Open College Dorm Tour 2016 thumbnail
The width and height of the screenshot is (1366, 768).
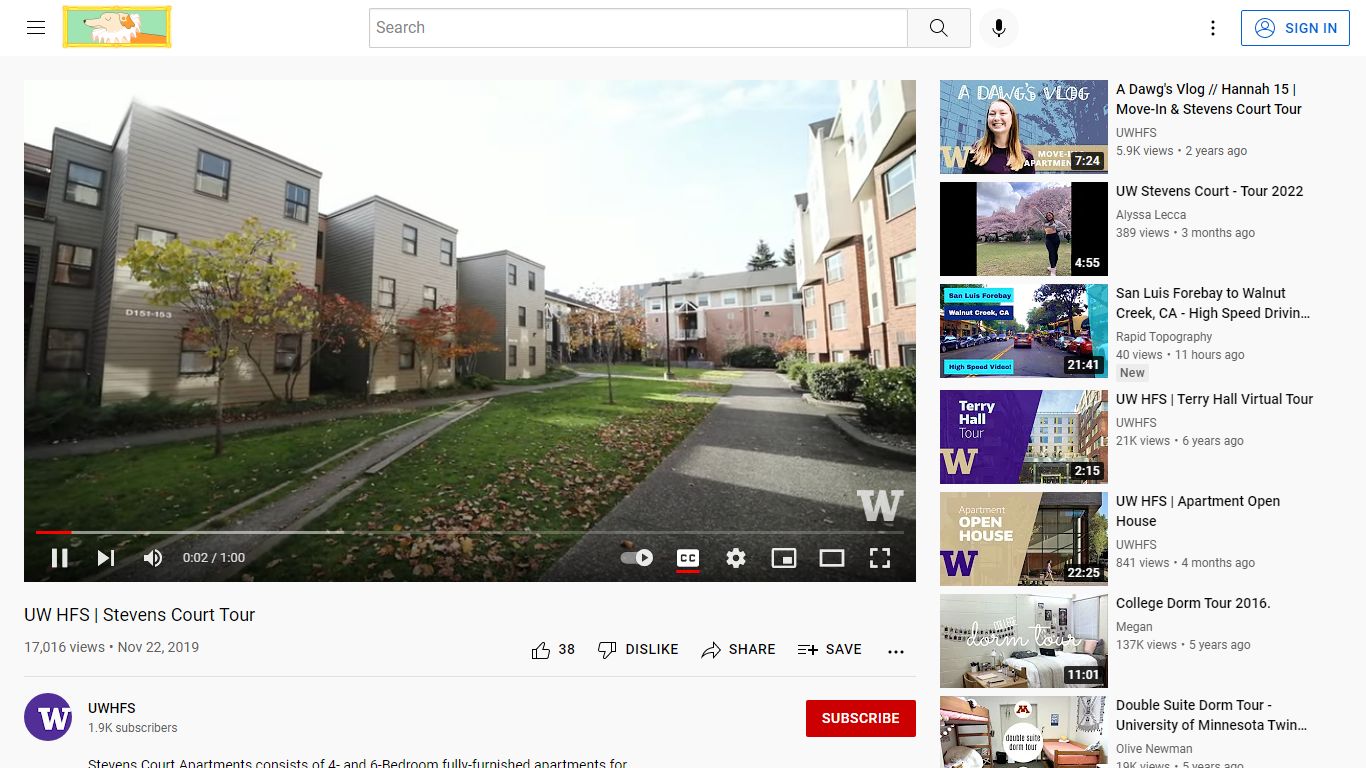click(x=1024, y=641)
